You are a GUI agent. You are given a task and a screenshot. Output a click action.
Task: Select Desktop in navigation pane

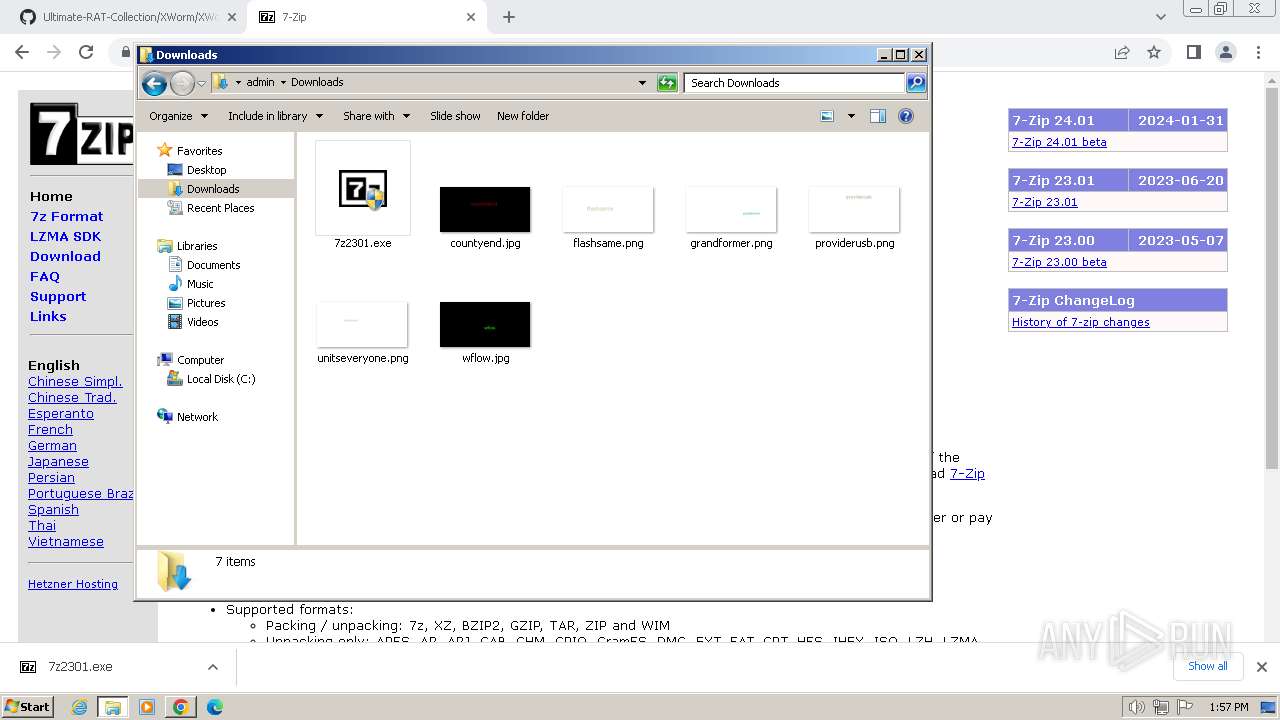(206, 170)
